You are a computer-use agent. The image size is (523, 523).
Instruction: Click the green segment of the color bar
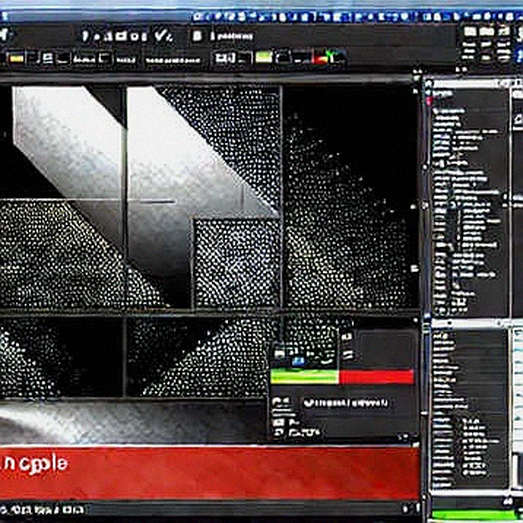[305, 376]
